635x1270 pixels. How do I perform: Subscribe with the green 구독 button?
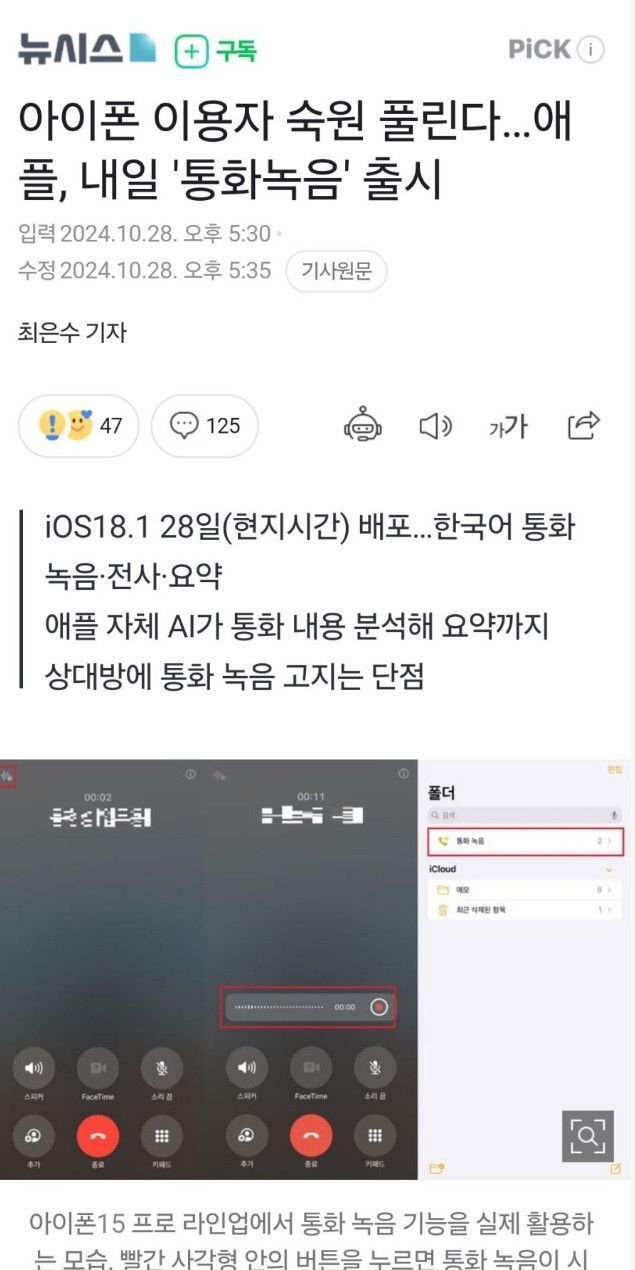click(215, 50)
